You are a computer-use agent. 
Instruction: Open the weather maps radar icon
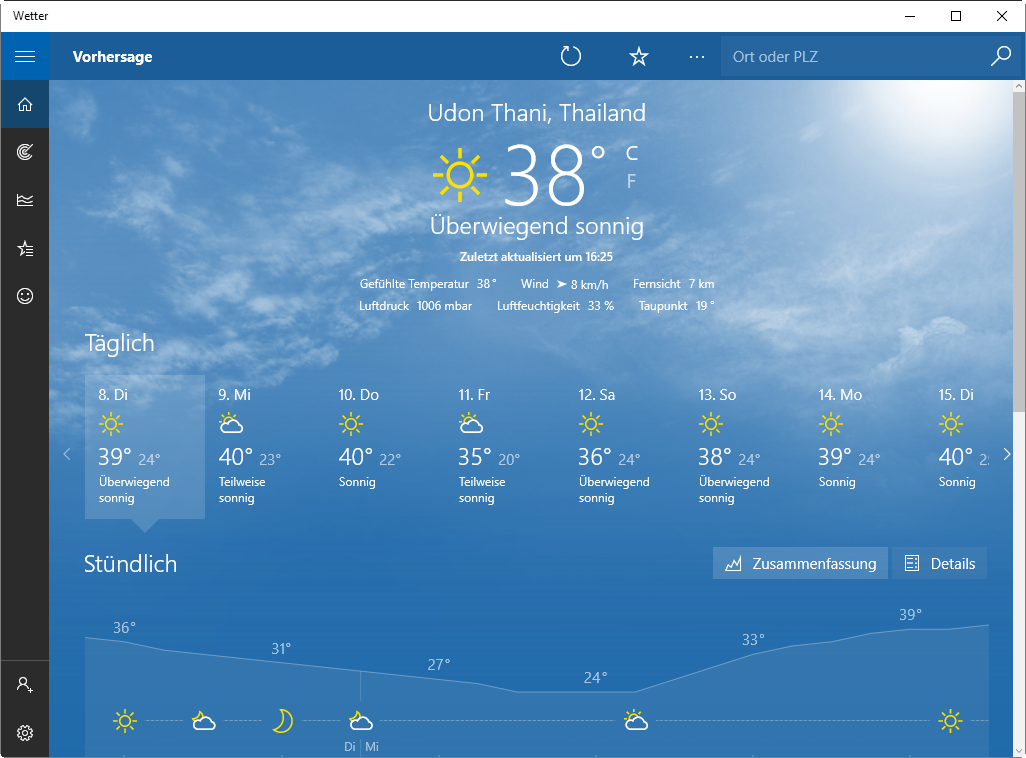click(x=25, y=152)
